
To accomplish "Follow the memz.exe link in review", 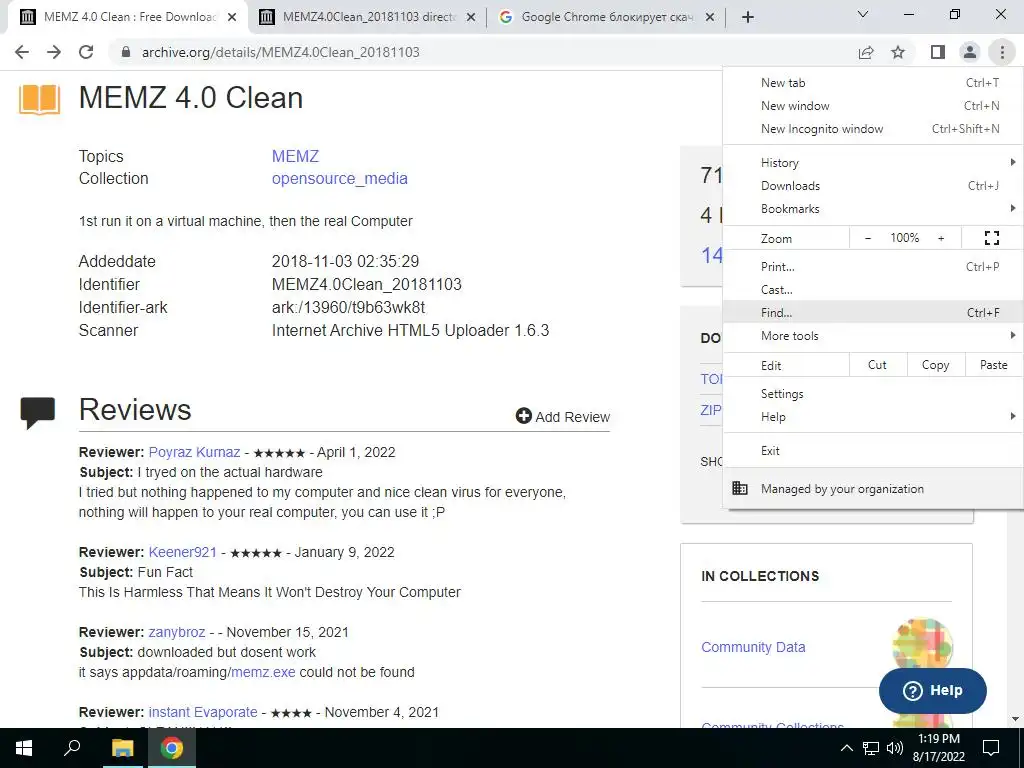I will [263, 672].
